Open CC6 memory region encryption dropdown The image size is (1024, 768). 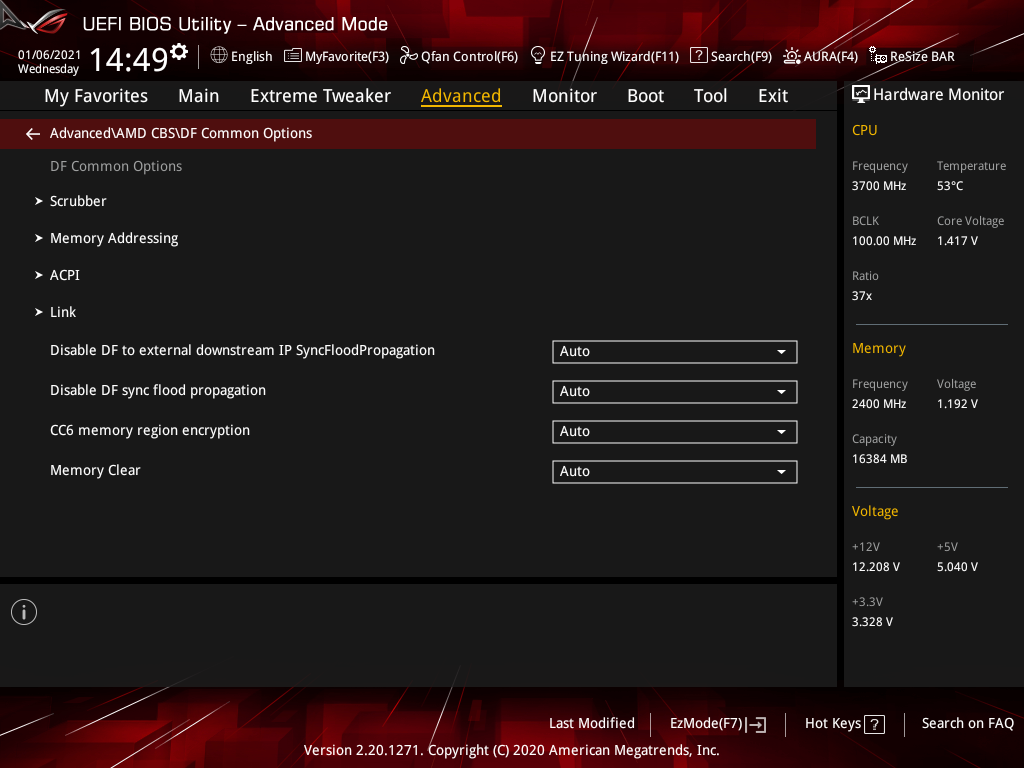[675, 432]
